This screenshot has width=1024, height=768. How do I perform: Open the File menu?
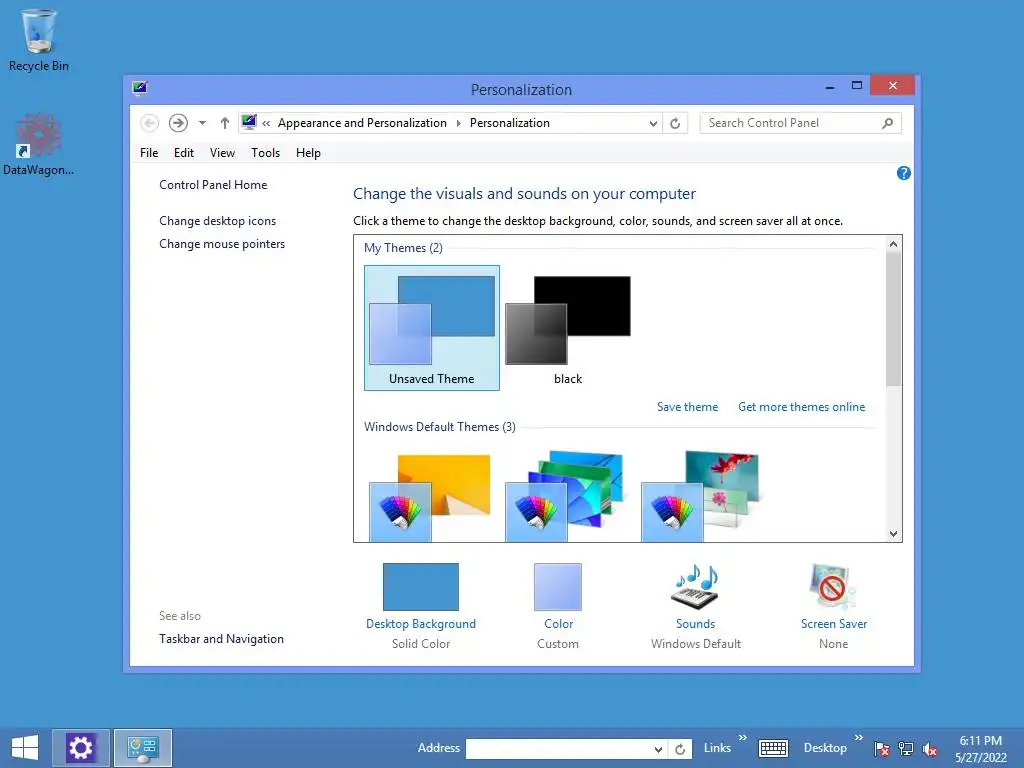[x=149, y=153]
